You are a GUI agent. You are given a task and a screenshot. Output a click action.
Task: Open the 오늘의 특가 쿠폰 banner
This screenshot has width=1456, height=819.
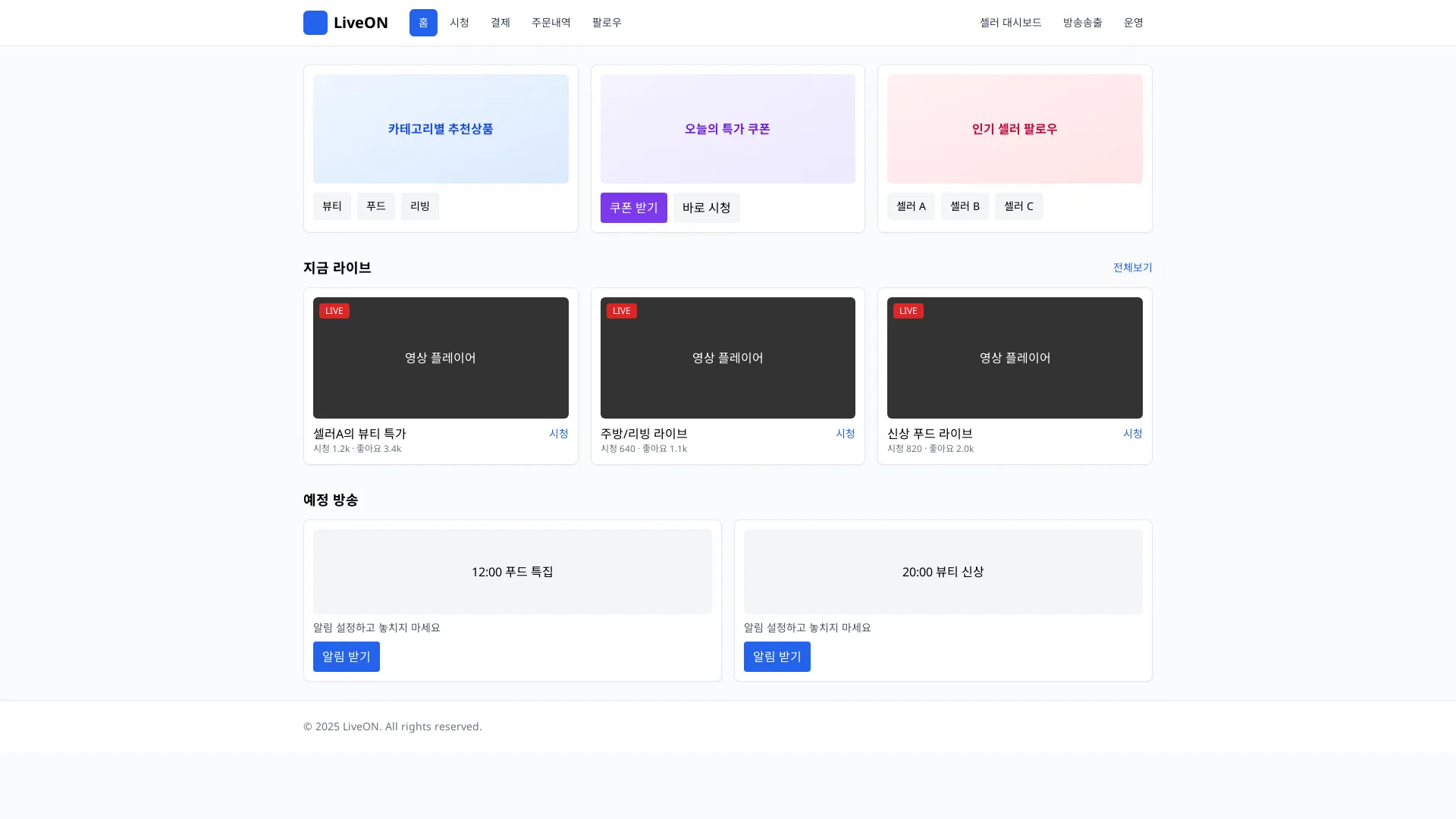pos(727,129)
